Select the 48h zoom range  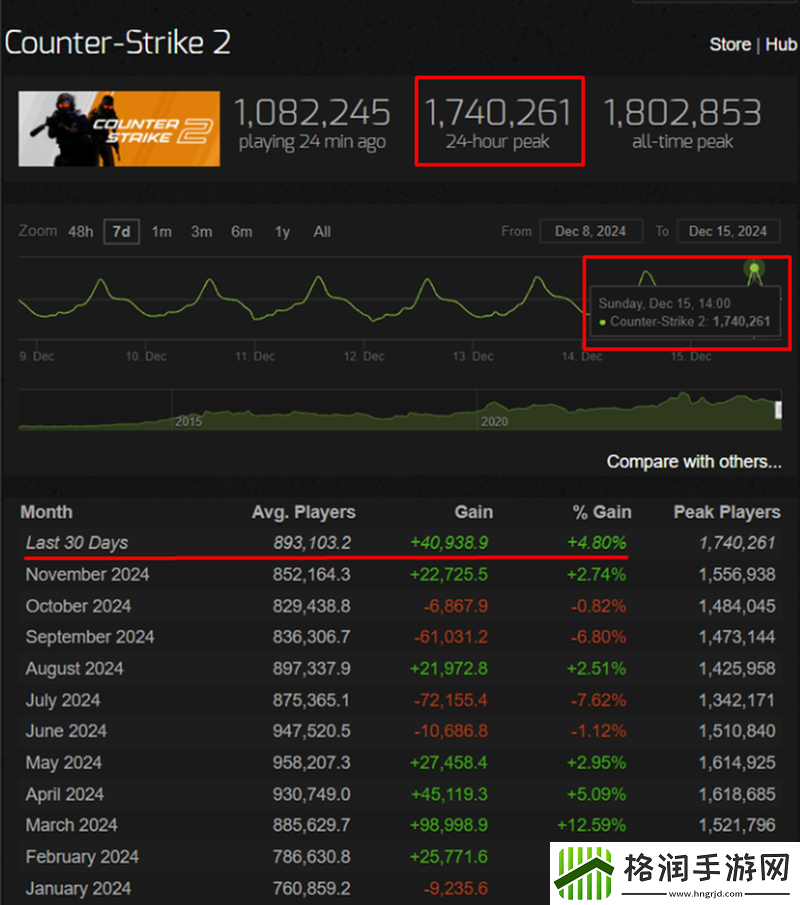(81, 232)
